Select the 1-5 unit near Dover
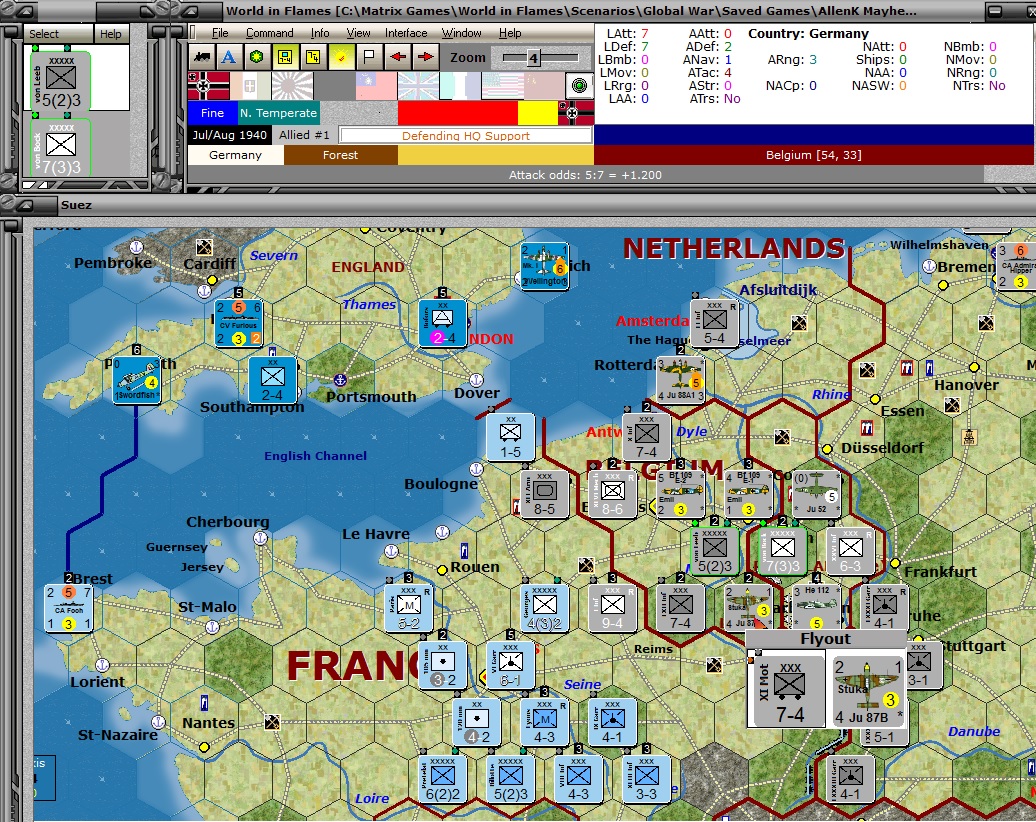This screenshot has height=822, width=1036. pyautogui.click(x=510, y=437)
